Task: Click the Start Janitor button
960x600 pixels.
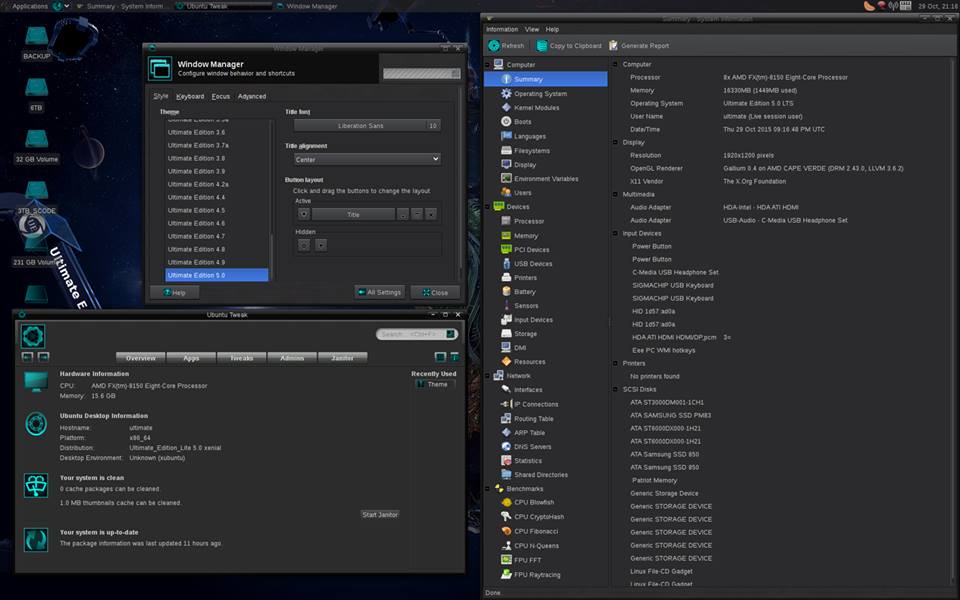Action: tap(380, 515)
